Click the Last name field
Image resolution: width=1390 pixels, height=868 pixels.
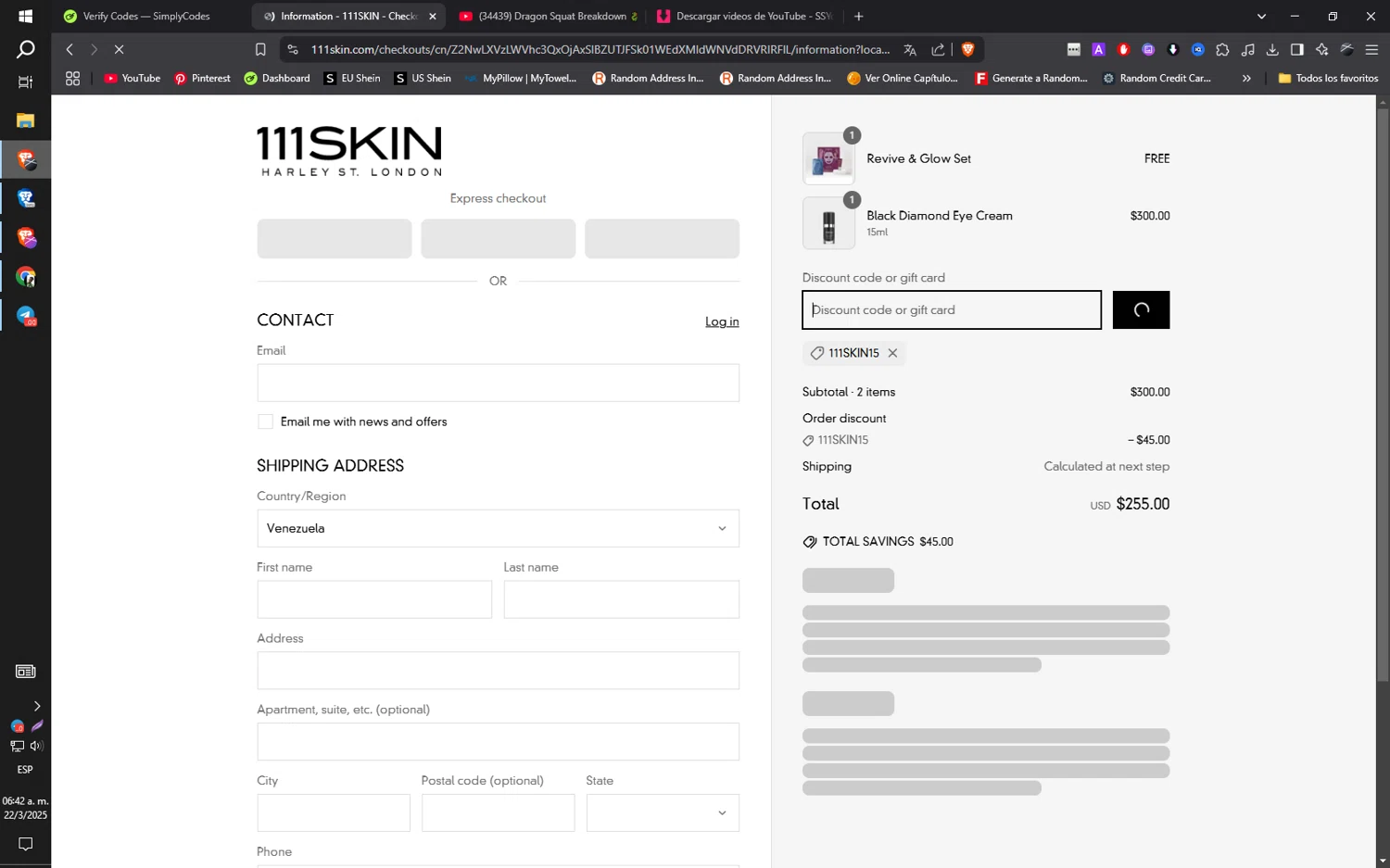pos(621,599)
